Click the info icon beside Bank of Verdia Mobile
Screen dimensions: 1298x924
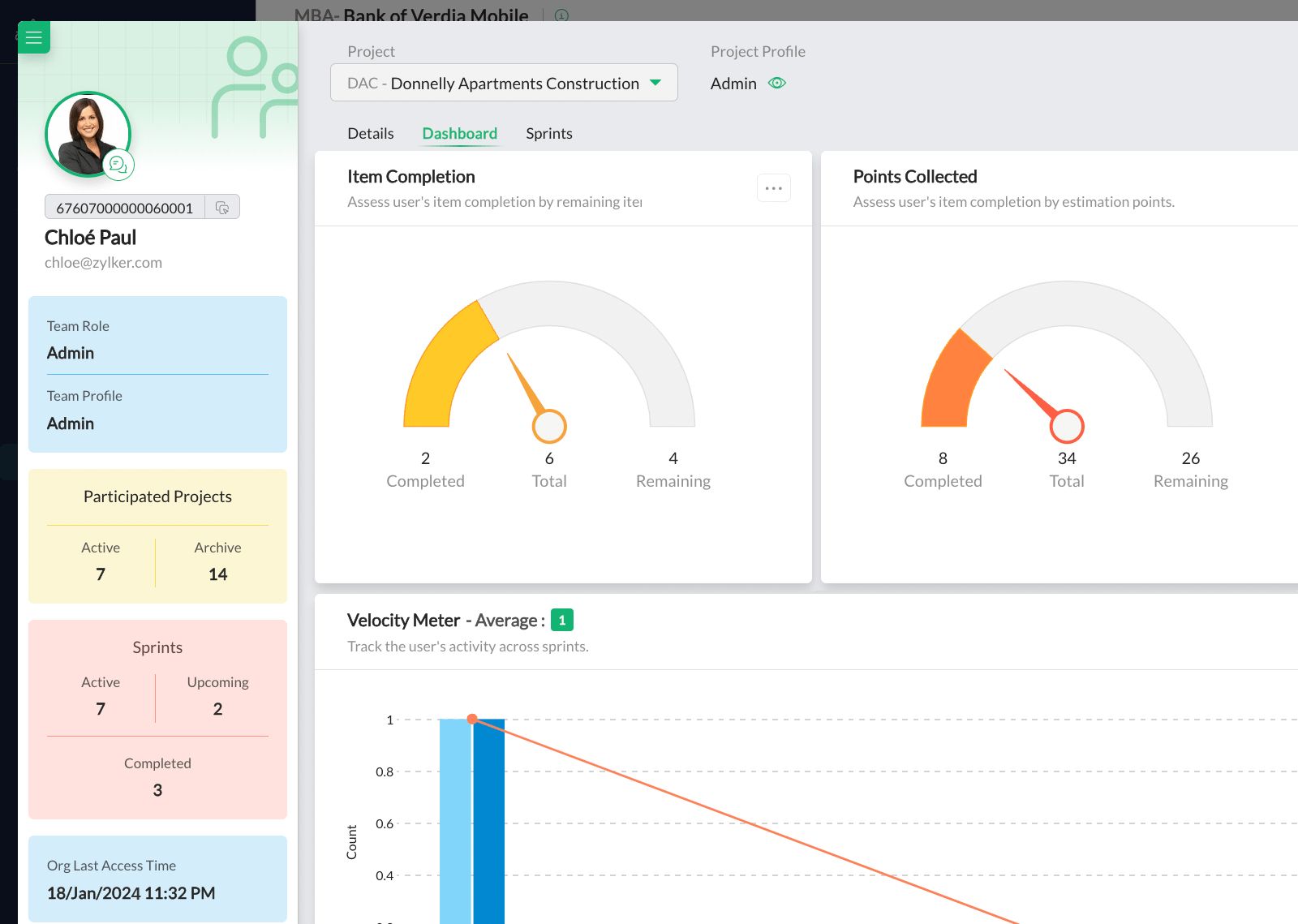click(x=561, y=15)
